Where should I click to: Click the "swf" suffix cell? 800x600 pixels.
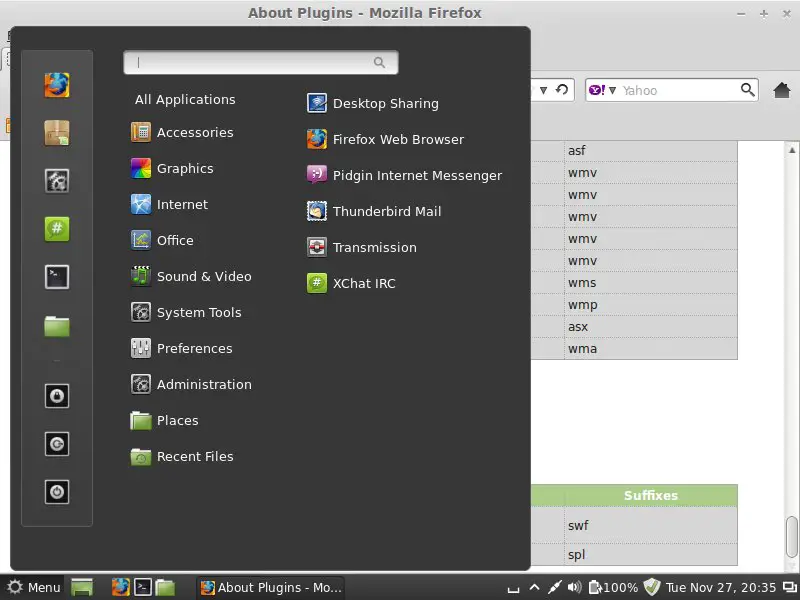point(651,525)
